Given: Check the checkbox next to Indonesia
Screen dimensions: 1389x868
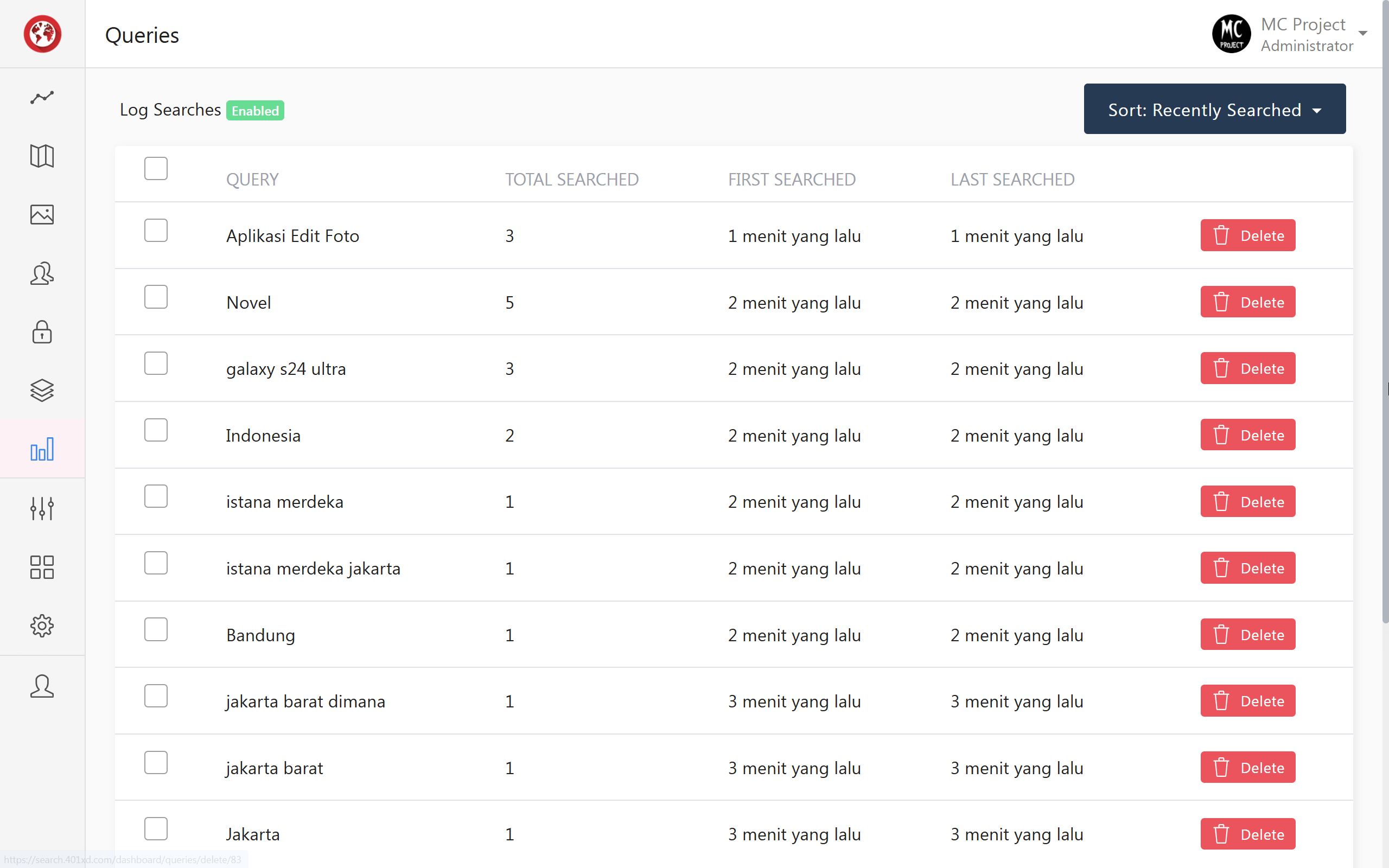Looking at the screenshot, I should pyautogui.click(x=156, y=430).
